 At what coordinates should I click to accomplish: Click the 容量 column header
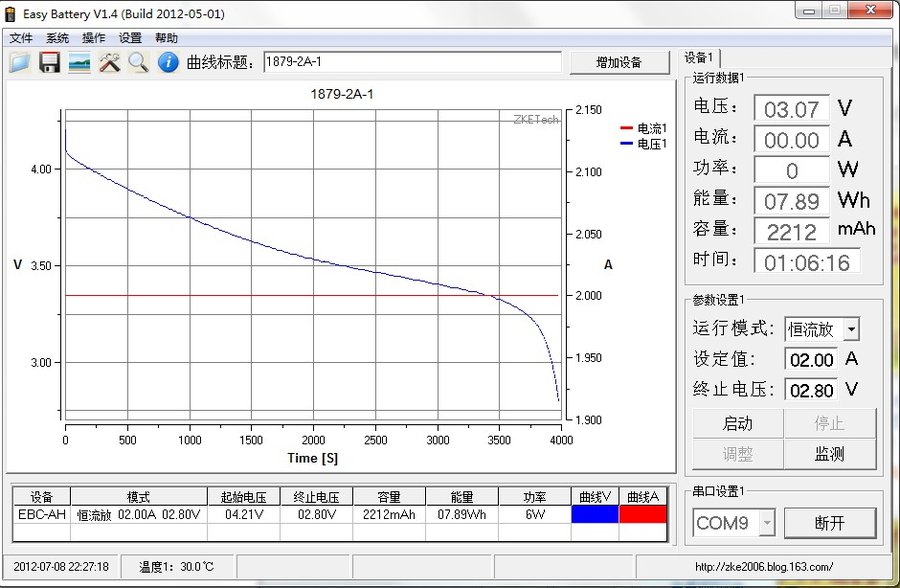coord(389,497)
